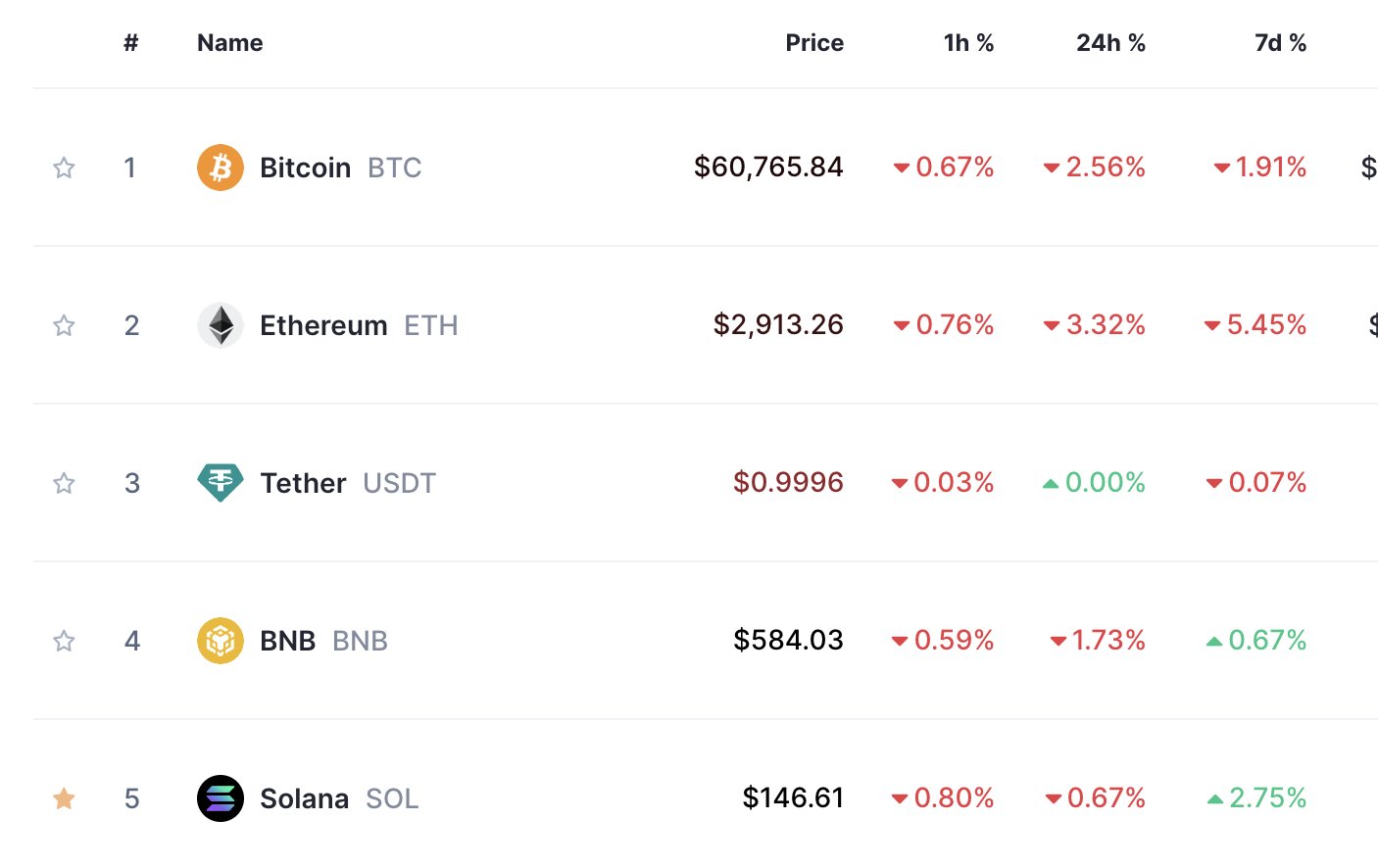Open the Ethereum ETH coin page
The width and height of the screenshot is (1378, 868).
pos(359,325)
